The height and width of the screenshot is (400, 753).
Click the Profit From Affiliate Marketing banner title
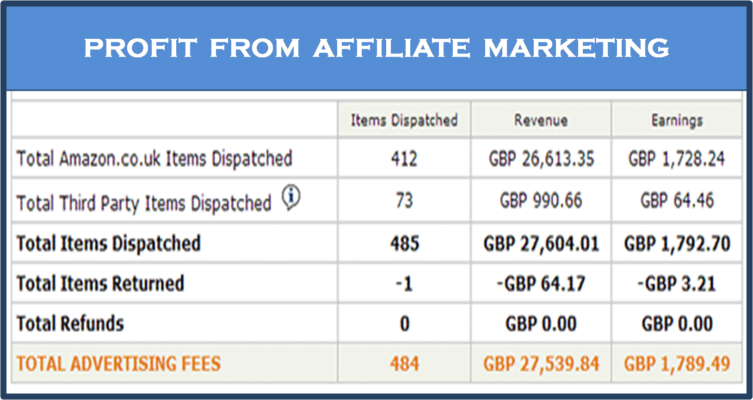coord(376,46)
